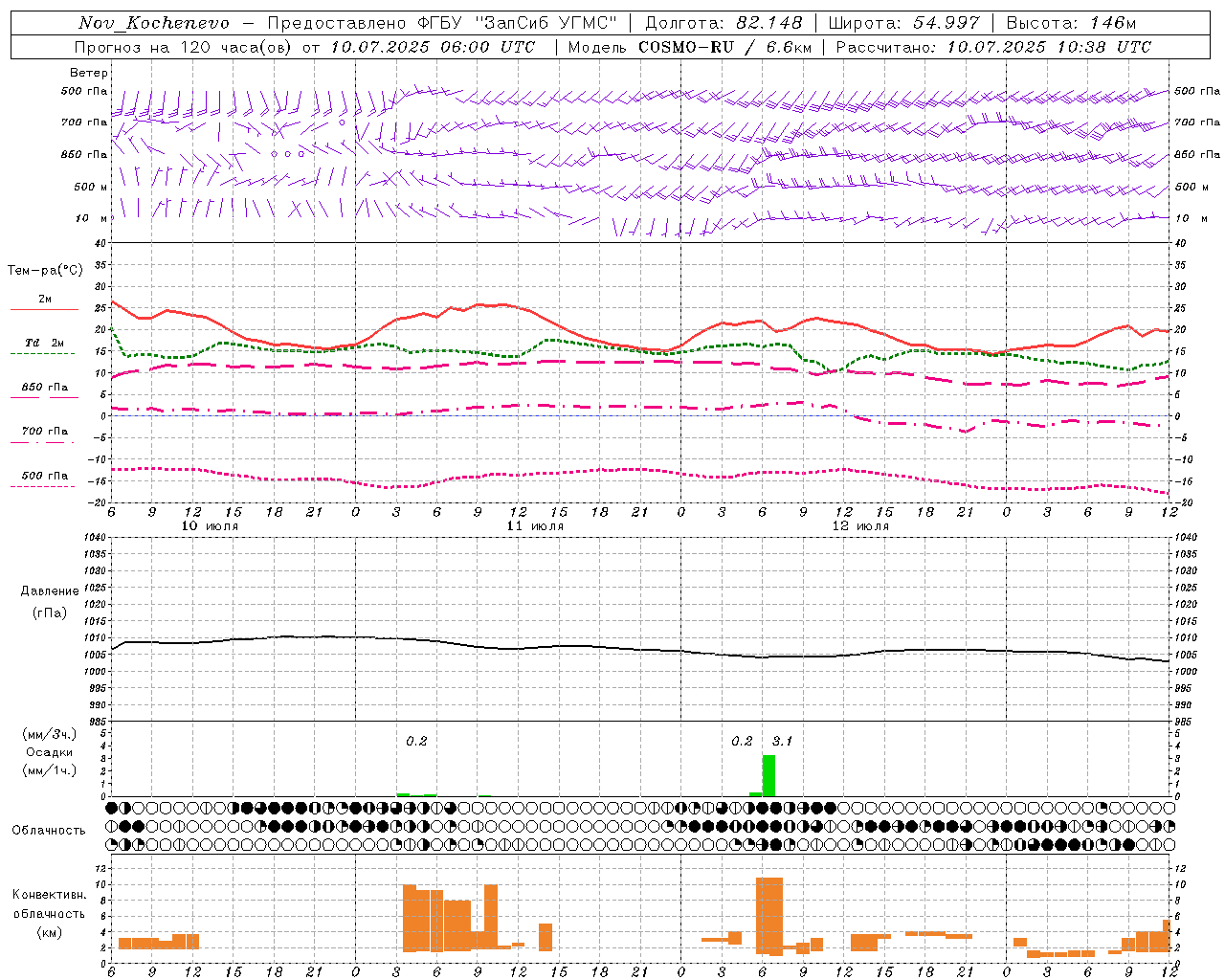Image resolution: width=1225 pixels, height=980 pixels.
Task: Click the Тем-ра(°C) temperature panel label
Action: pyautogui.click(x=45, y=271)
